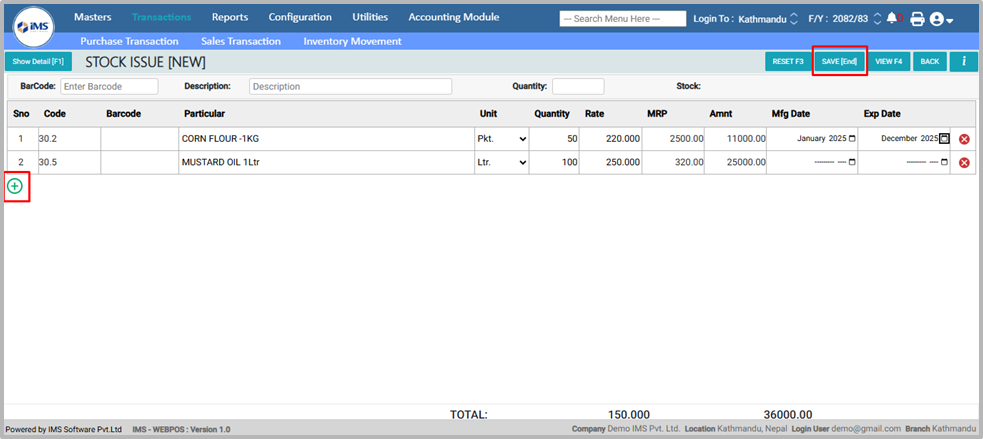Click the info 'i' button
Viewport: 983px width, 439px height.
[x=963, y=62]
